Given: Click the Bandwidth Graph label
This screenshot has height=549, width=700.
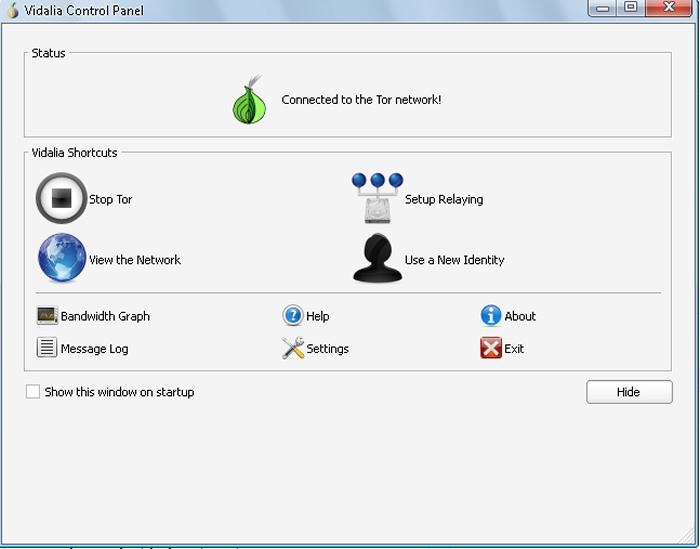Looking at the screenshot, I should click(105, 316).
